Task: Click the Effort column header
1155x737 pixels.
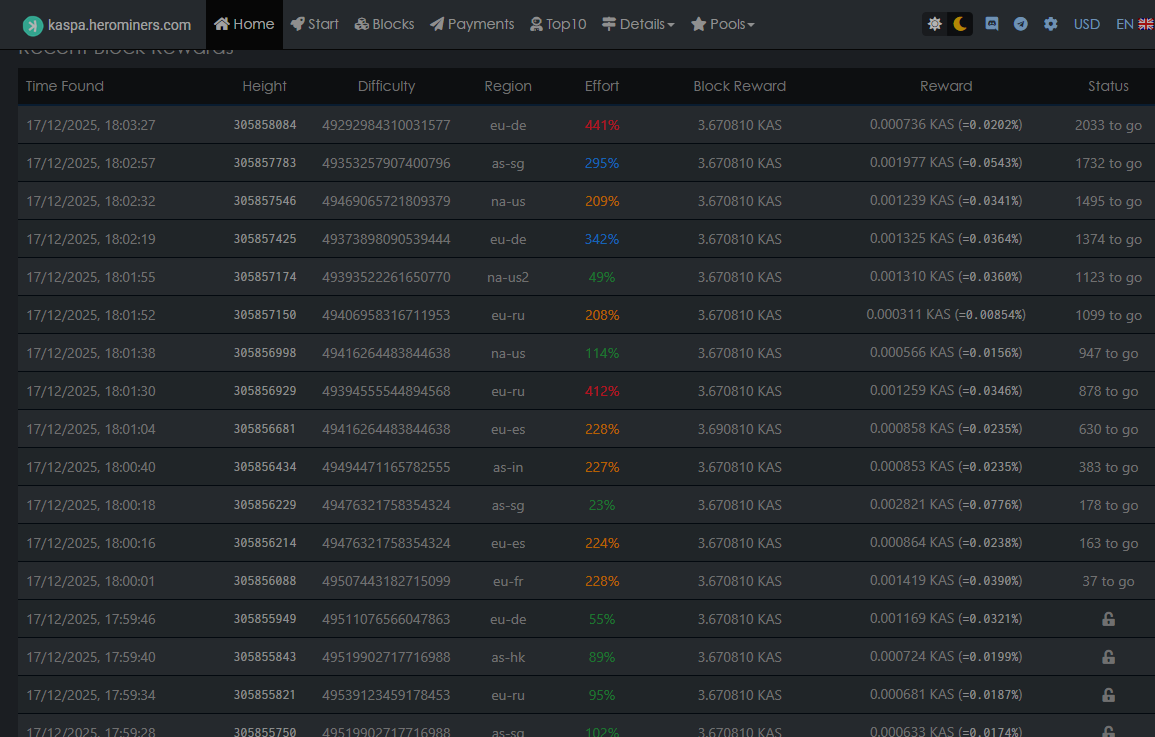Action: (x=602, y=86)
